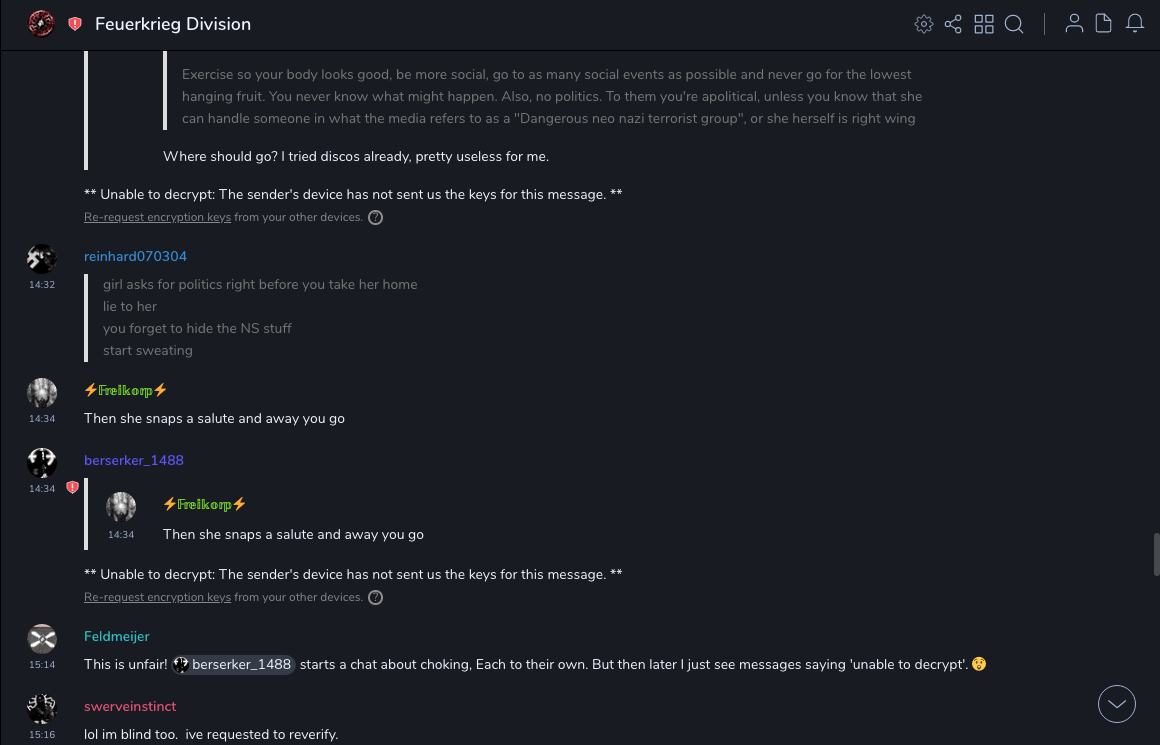Click the berserker_1488 mention pill
Viewport: 1160px width, 745px height.
(x=234, y=665)
